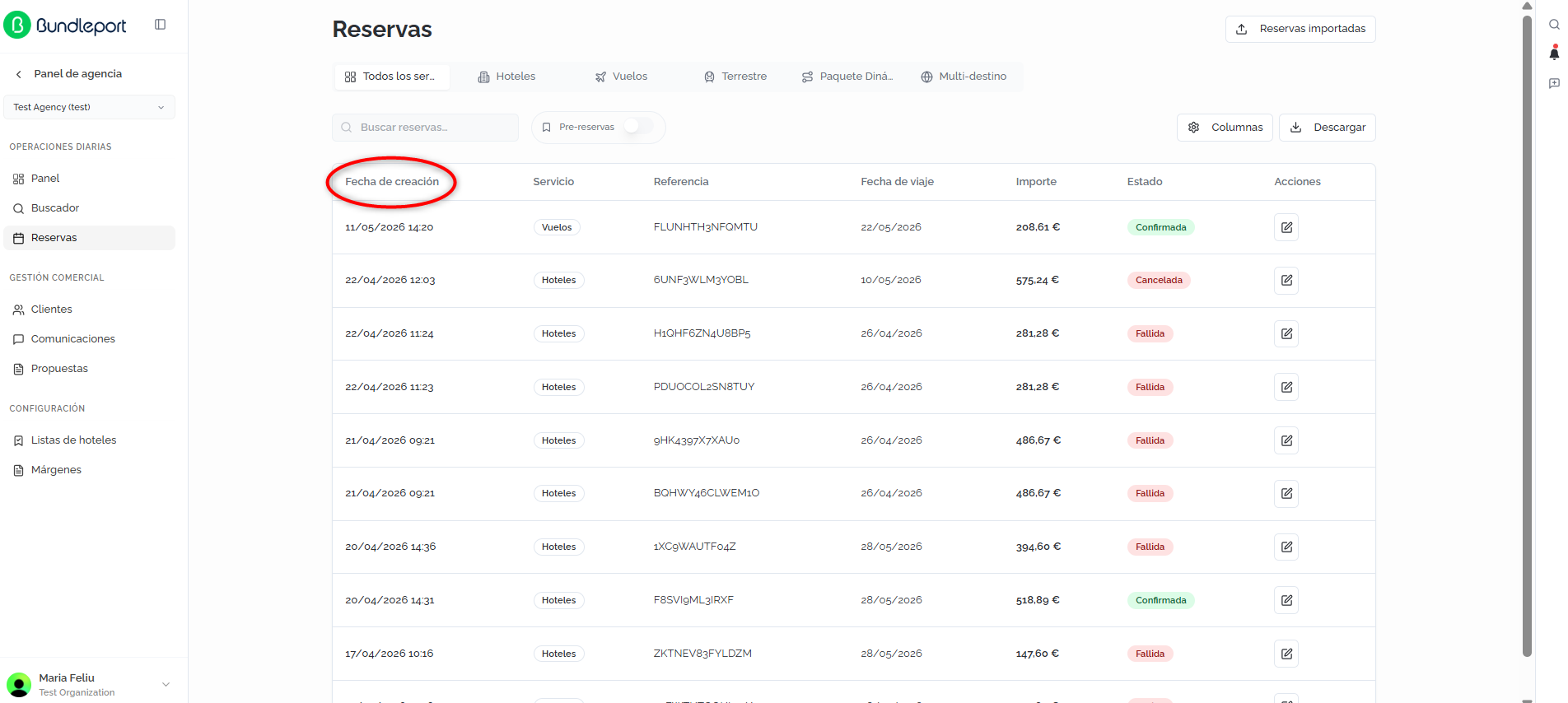
Task: Click the Descargar button
Action: pyautogui.click(x=1327, y=128)
